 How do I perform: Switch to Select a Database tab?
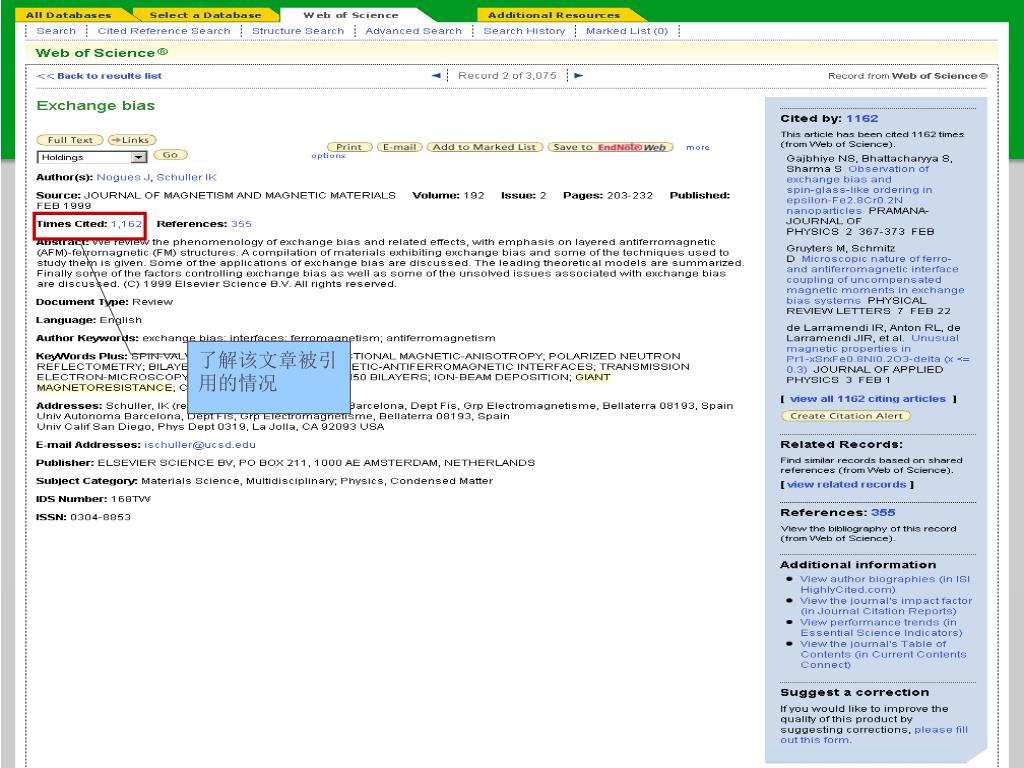(x=205, y=15)
